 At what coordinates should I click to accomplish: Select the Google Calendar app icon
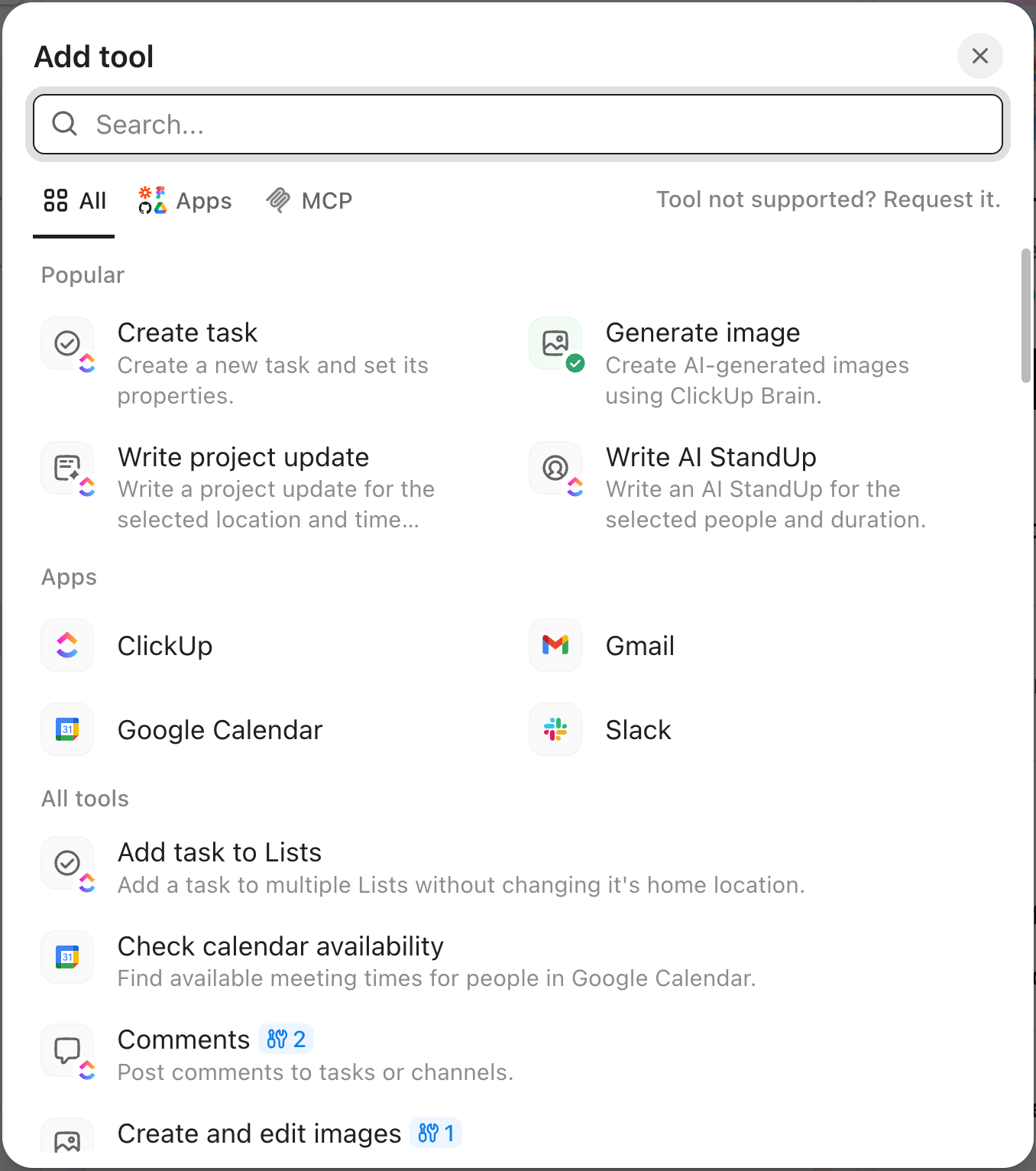pyautogui.click(x=67, y=729)
